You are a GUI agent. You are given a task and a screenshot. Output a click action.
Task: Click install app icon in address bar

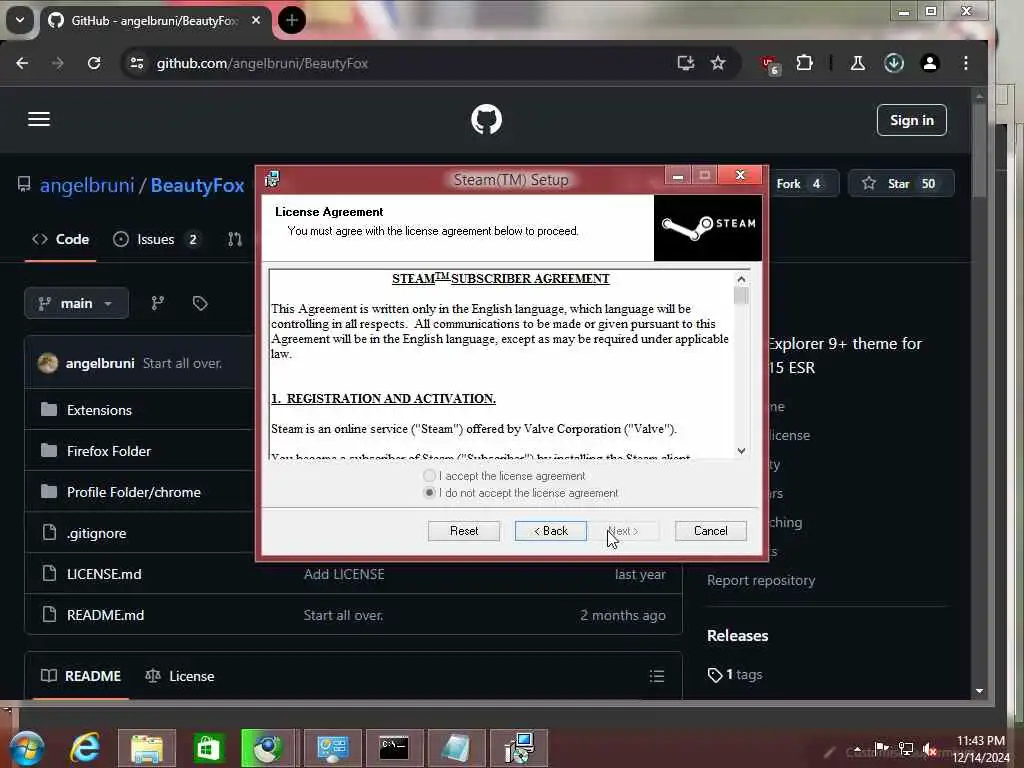coord(686,63)
